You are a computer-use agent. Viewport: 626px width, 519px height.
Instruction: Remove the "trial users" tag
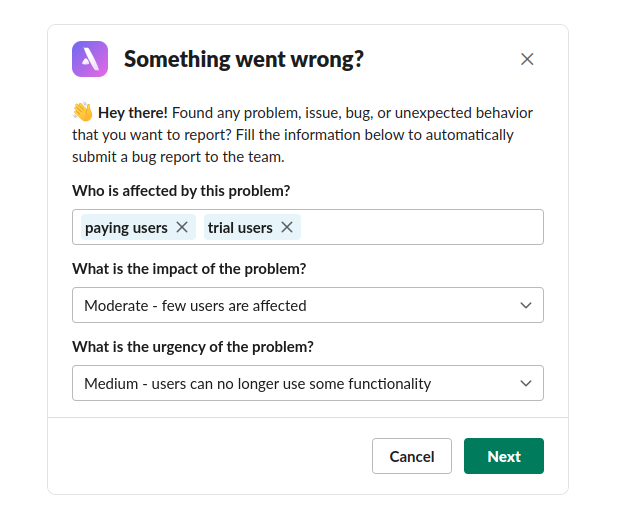click(x=287, y=227)
